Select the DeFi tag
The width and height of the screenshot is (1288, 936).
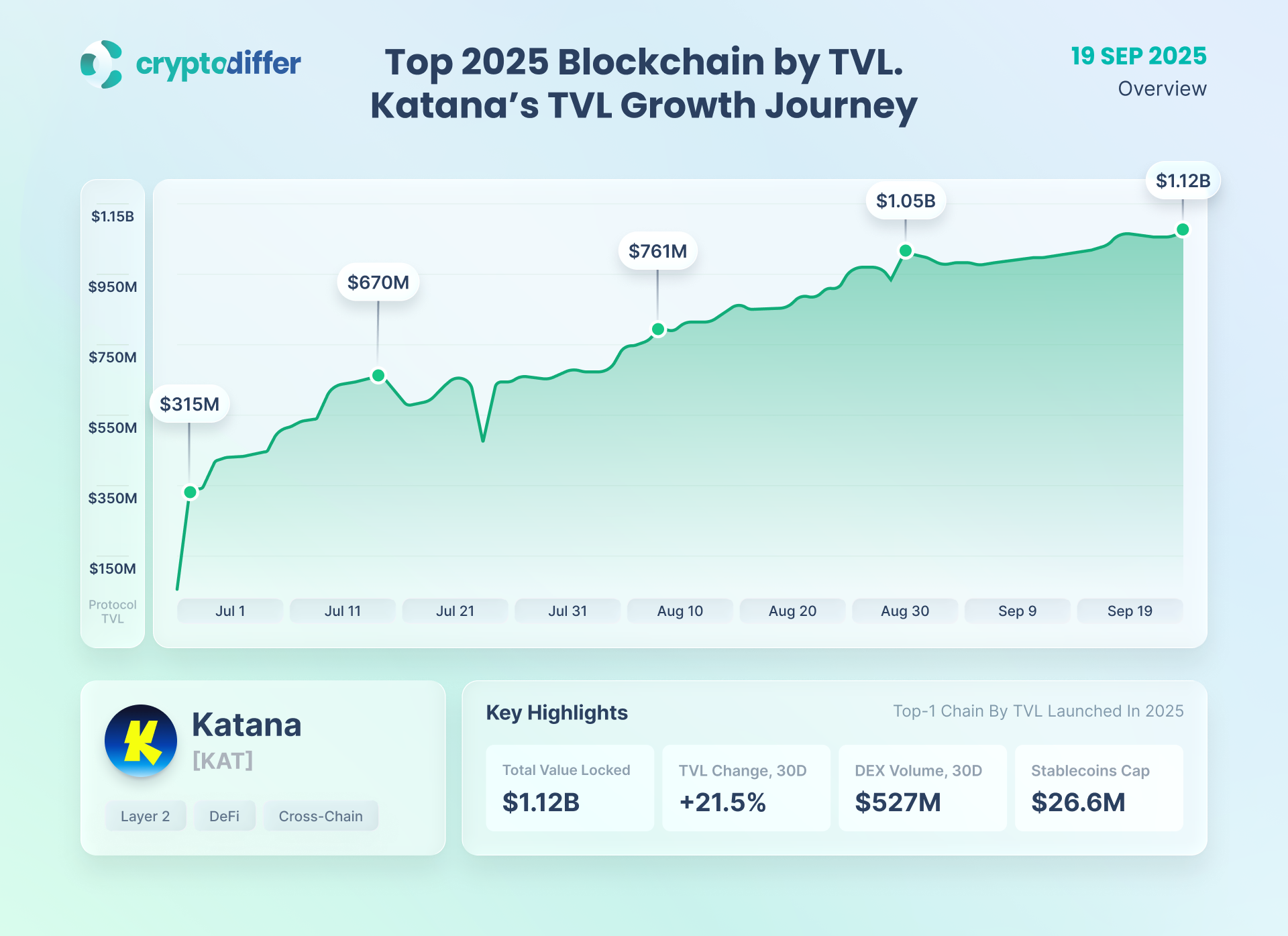pyautogui.click(x=224, y=816)
